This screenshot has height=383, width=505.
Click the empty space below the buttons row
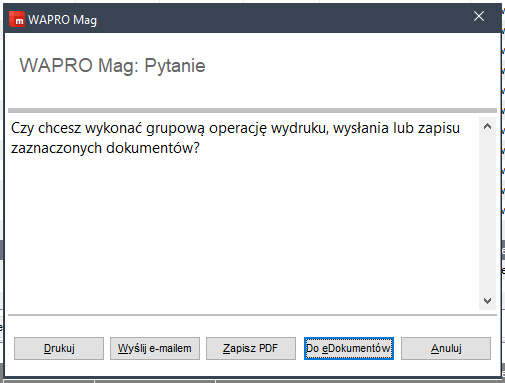(252, 368)
